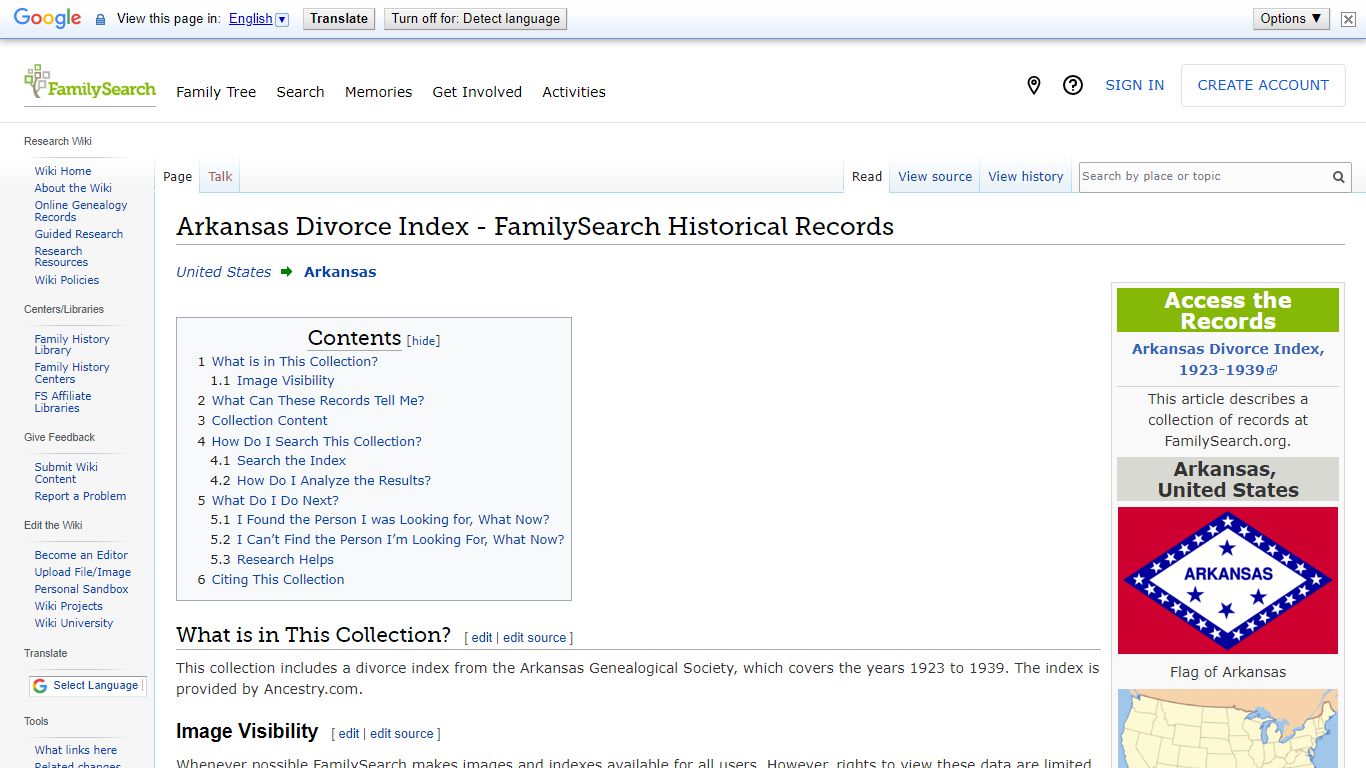Click edit source beside What is in This Collection?

pyautogui.click(x=535, y=638)
